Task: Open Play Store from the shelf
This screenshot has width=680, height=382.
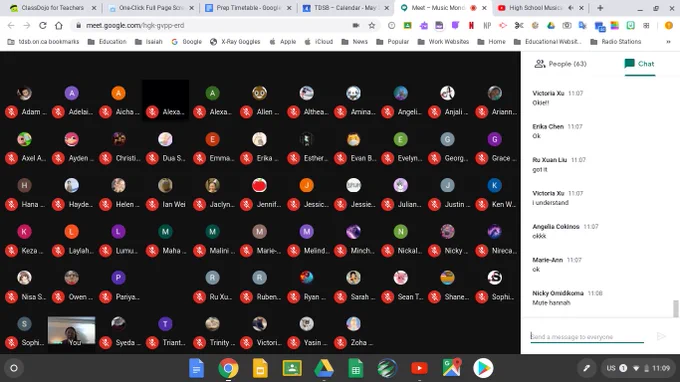Action: [483, 368]
